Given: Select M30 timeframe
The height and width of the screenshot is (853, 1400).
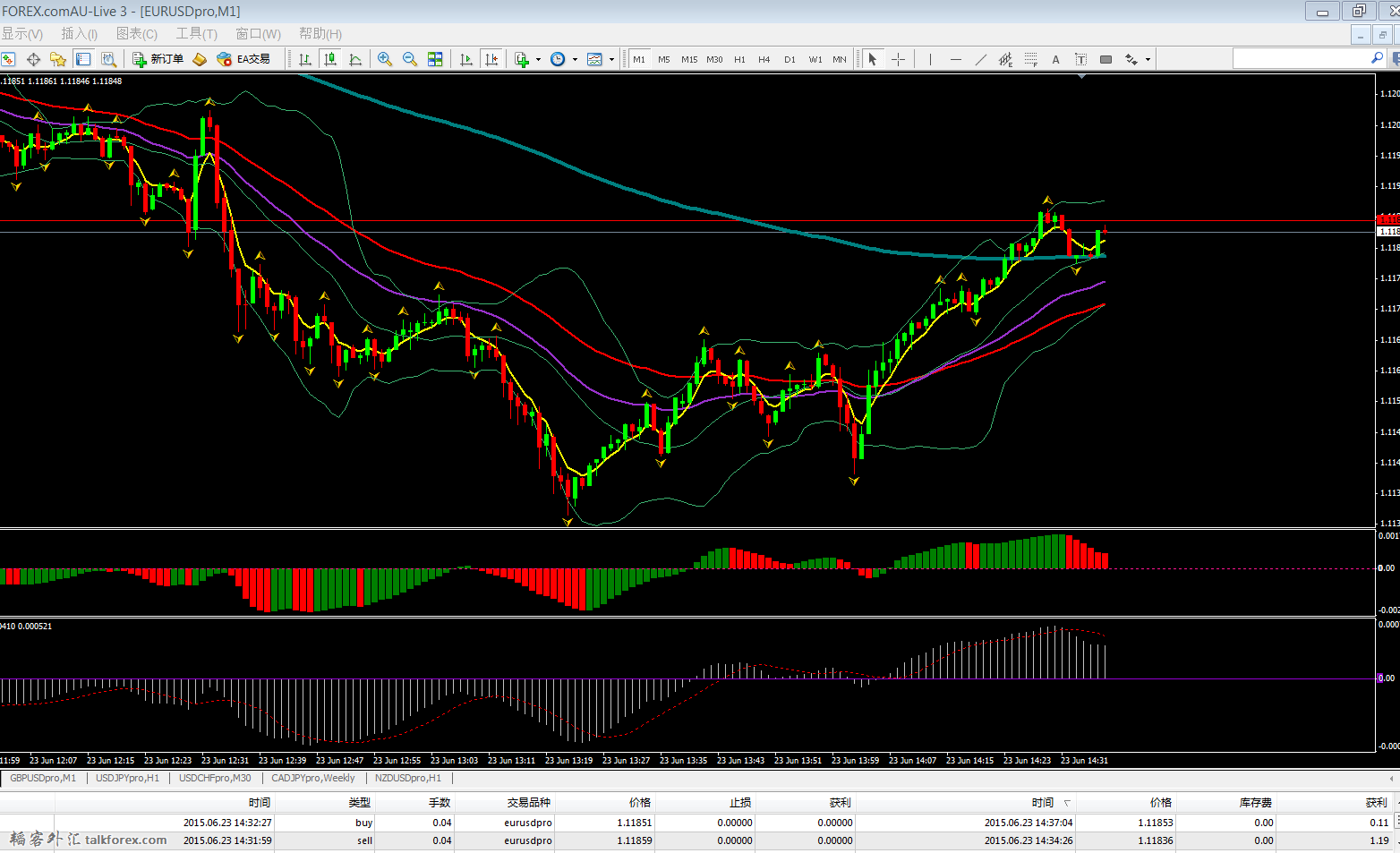Looking at the screenshot, I should coord(714,59).
